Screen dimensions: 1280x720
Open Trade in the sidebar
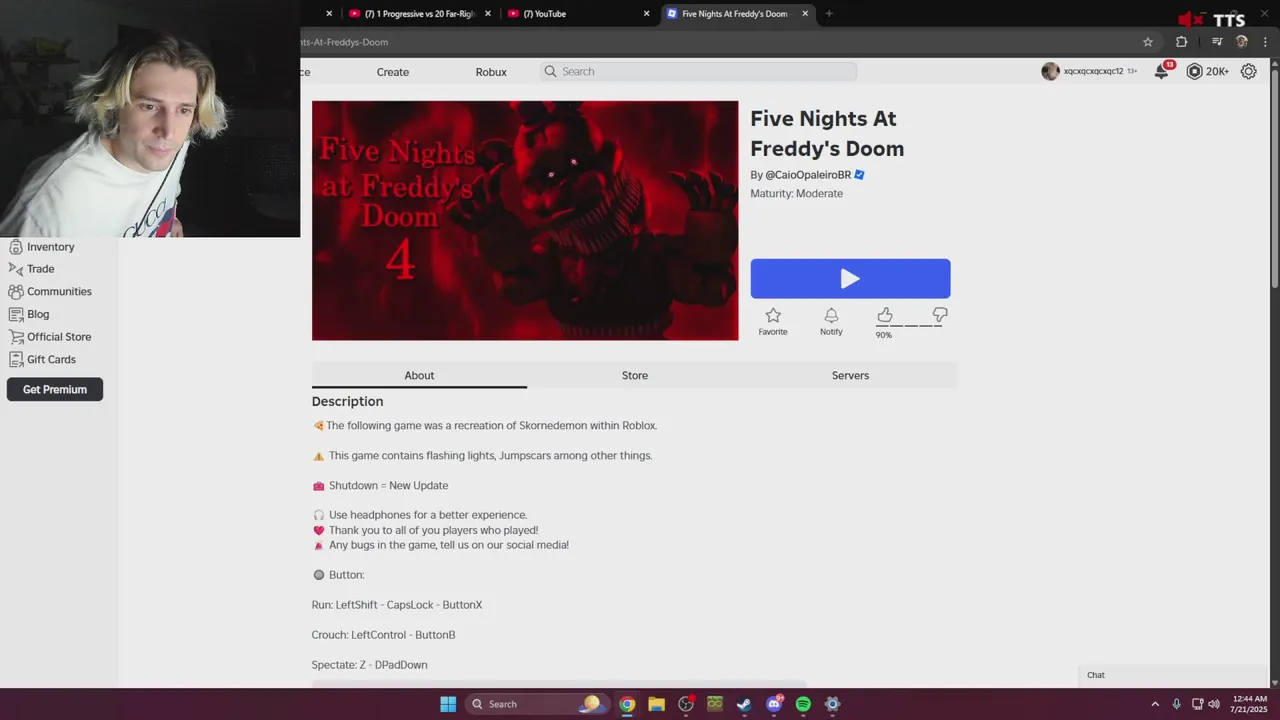coord(31,269)
